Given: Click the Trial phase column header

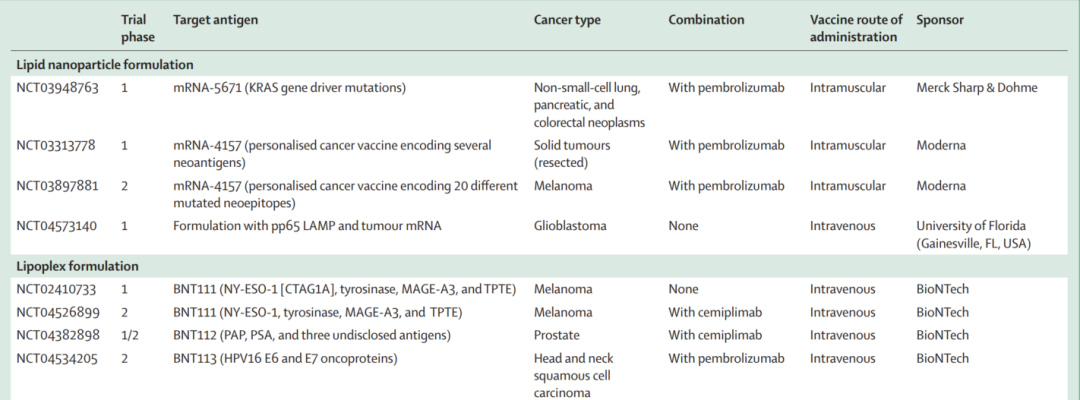Looking at the screenshot, I should (x=138, y=28).
